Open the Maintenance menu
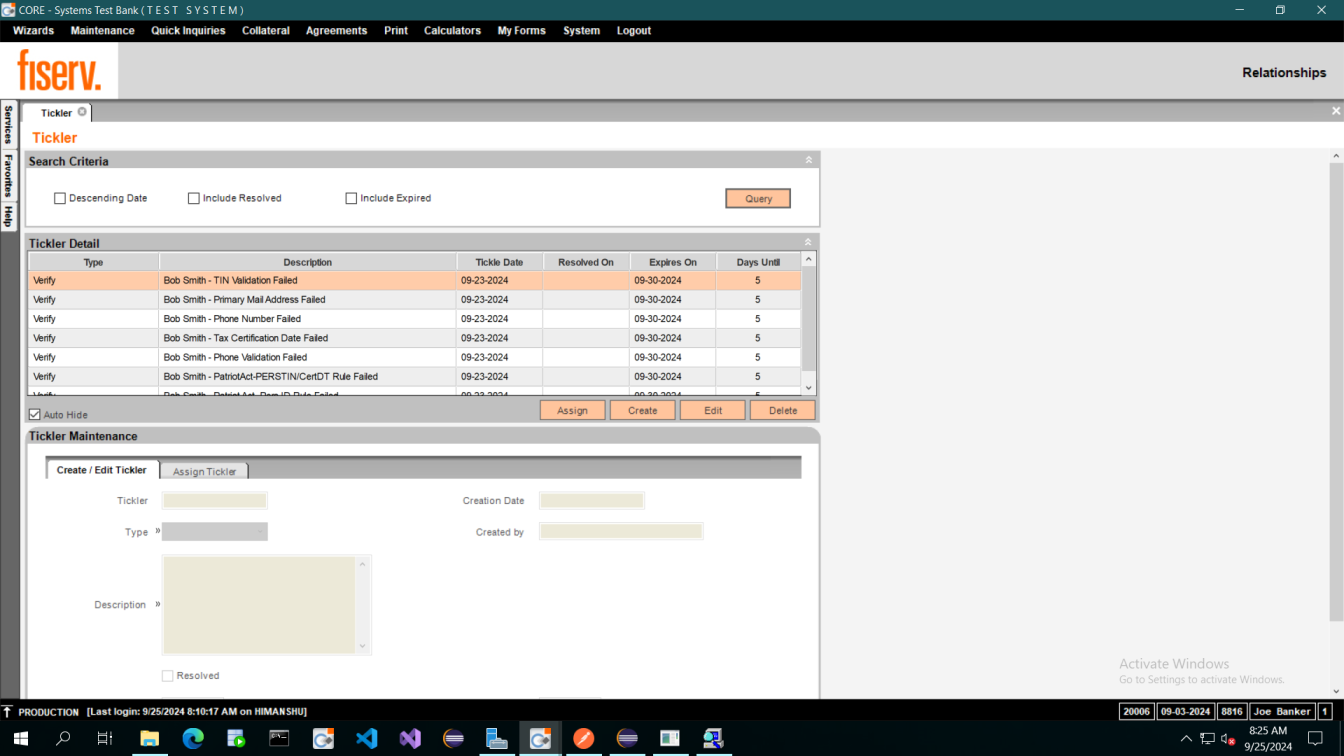The image size is (1344, 756). tap(102, 31)
